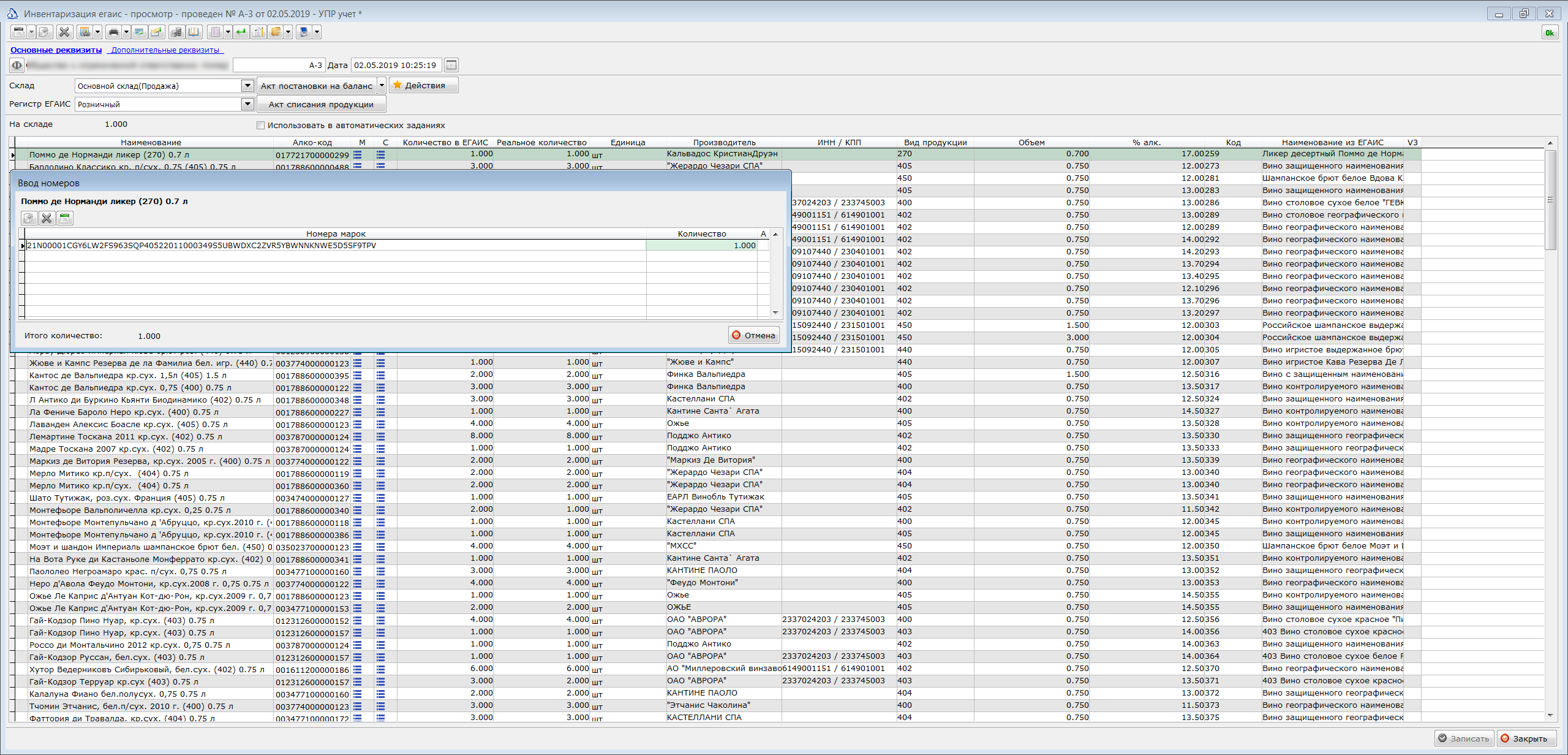This screenshot has width=1568, height=755.
Task: Click the main grid vertical scrollbar thumb
Action: (x=1550, y=199)
